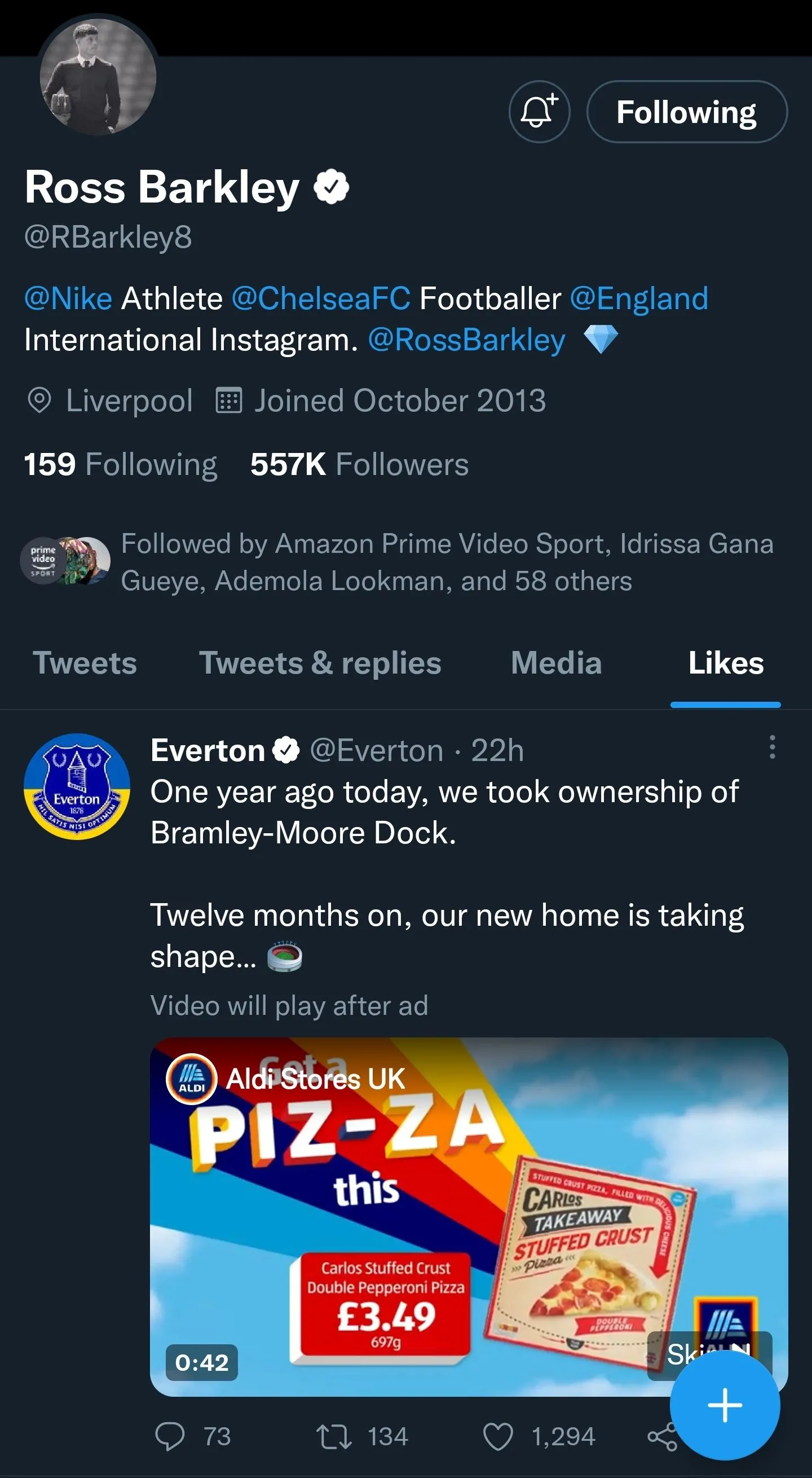Open the @RossBarkley Instagram handle link
812x1478 pixels.
pos(466,340)
